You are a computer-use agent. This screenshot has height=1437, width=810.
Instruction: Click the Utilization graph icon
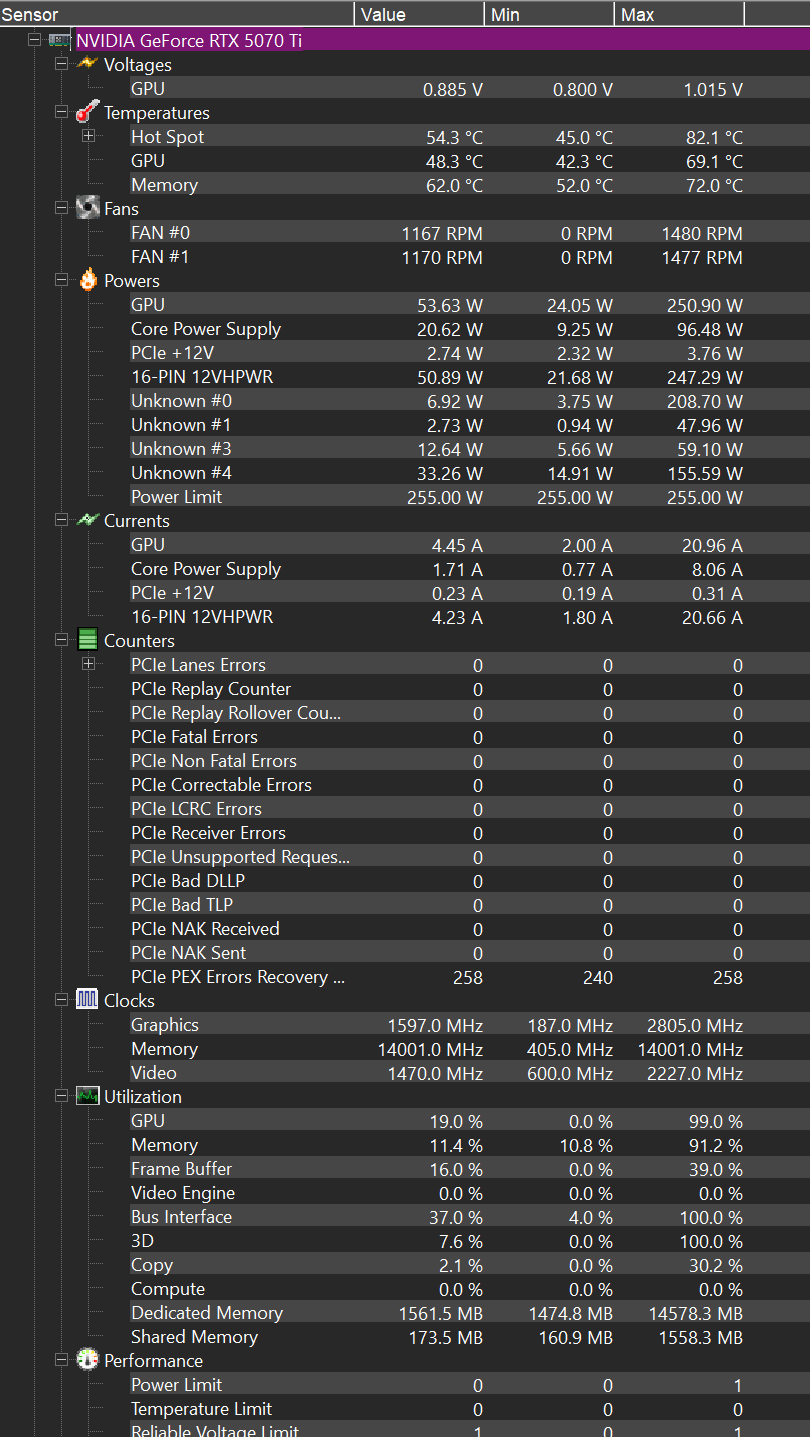point(88,1096)
